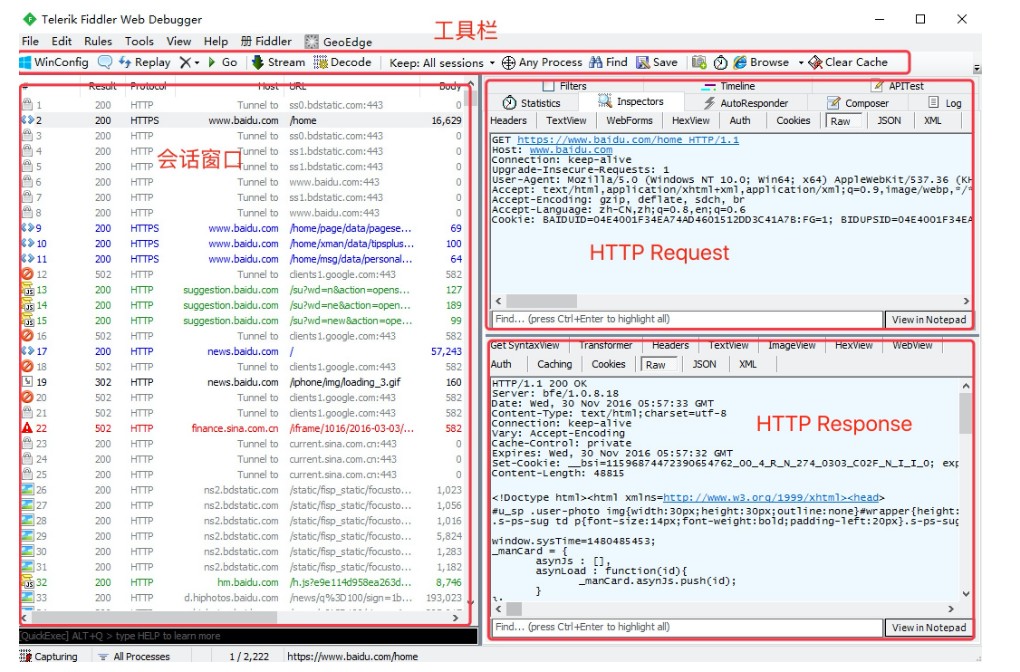Click the QuickExec command box

click(x=248, y=636)
